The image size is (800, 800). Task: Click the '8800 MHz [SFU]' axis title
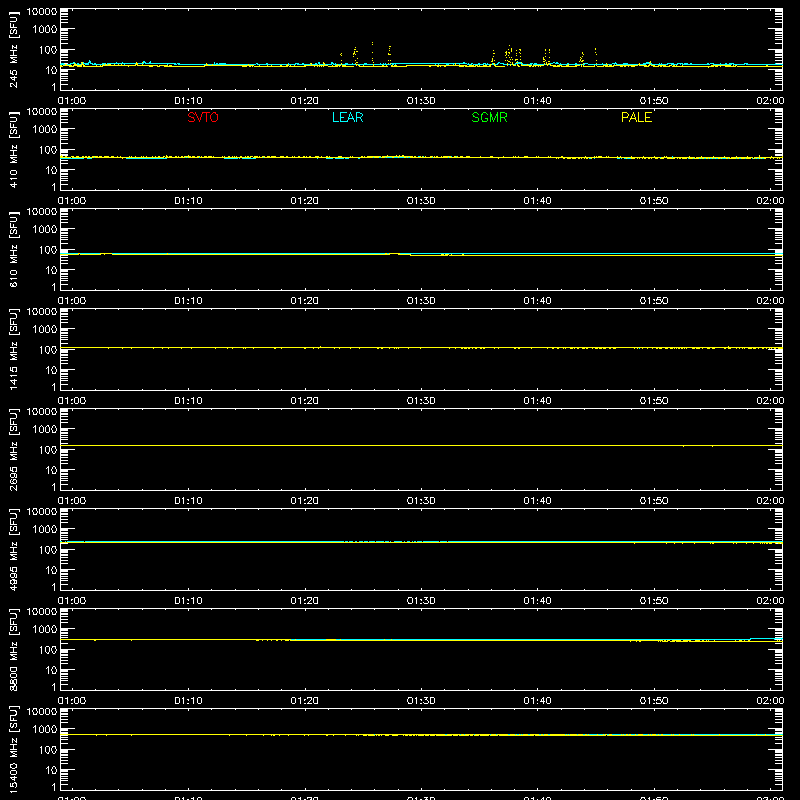click(x=14, y=650)
